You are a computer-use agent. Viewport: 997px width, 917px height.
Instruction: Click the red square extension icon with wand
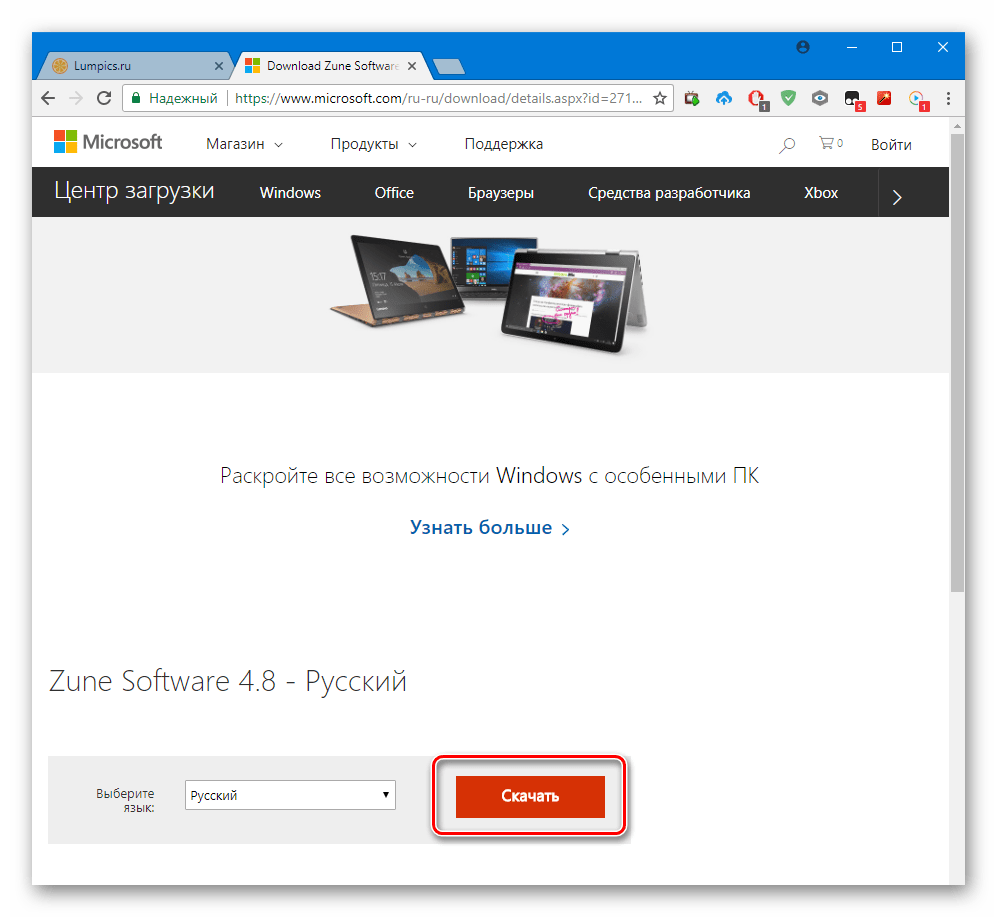[884, 98]
